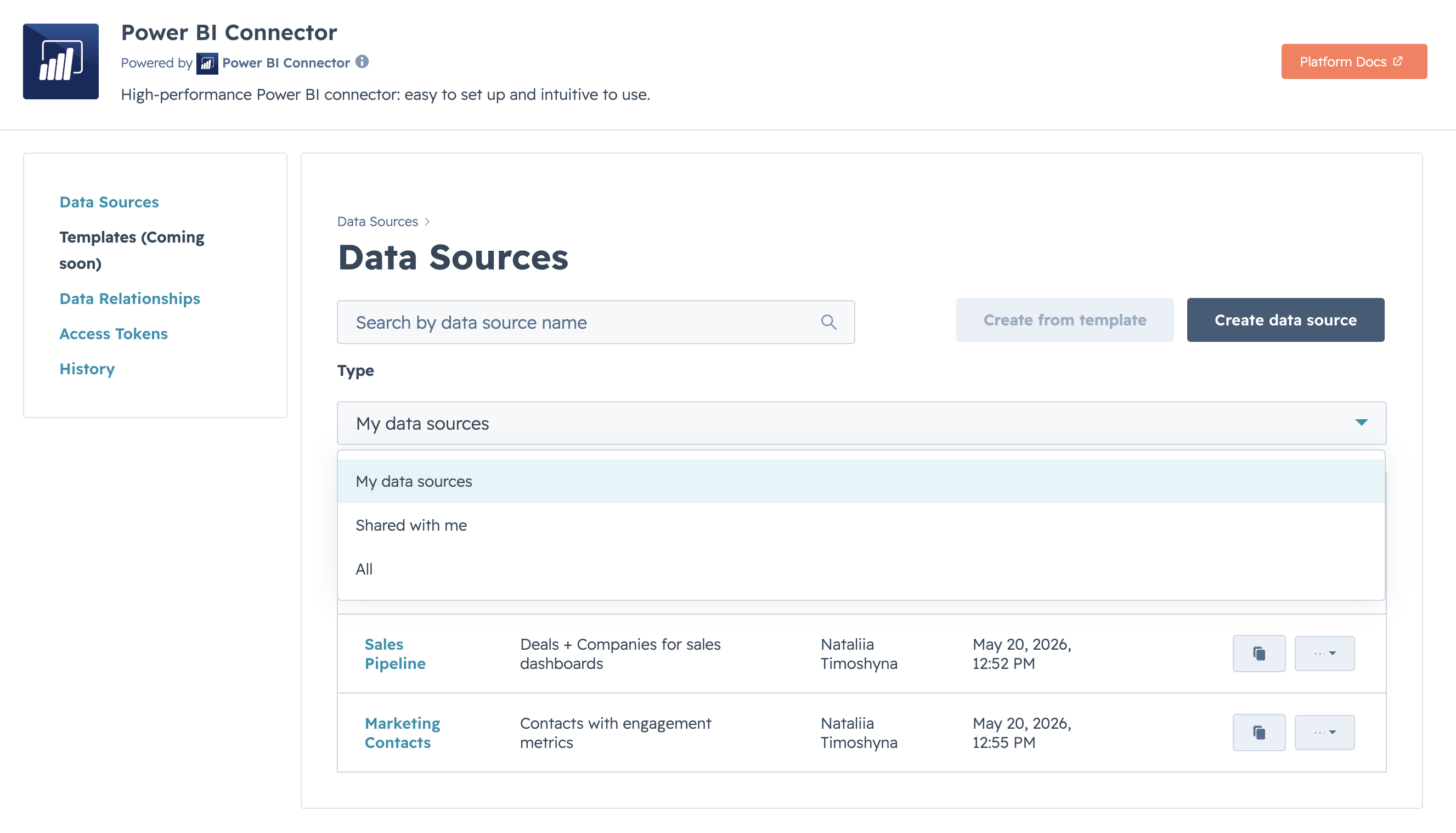Click the Data Sources breadcrumb link
The height and width of the screenshot is (833, 1456).
(x=377, y=221)
